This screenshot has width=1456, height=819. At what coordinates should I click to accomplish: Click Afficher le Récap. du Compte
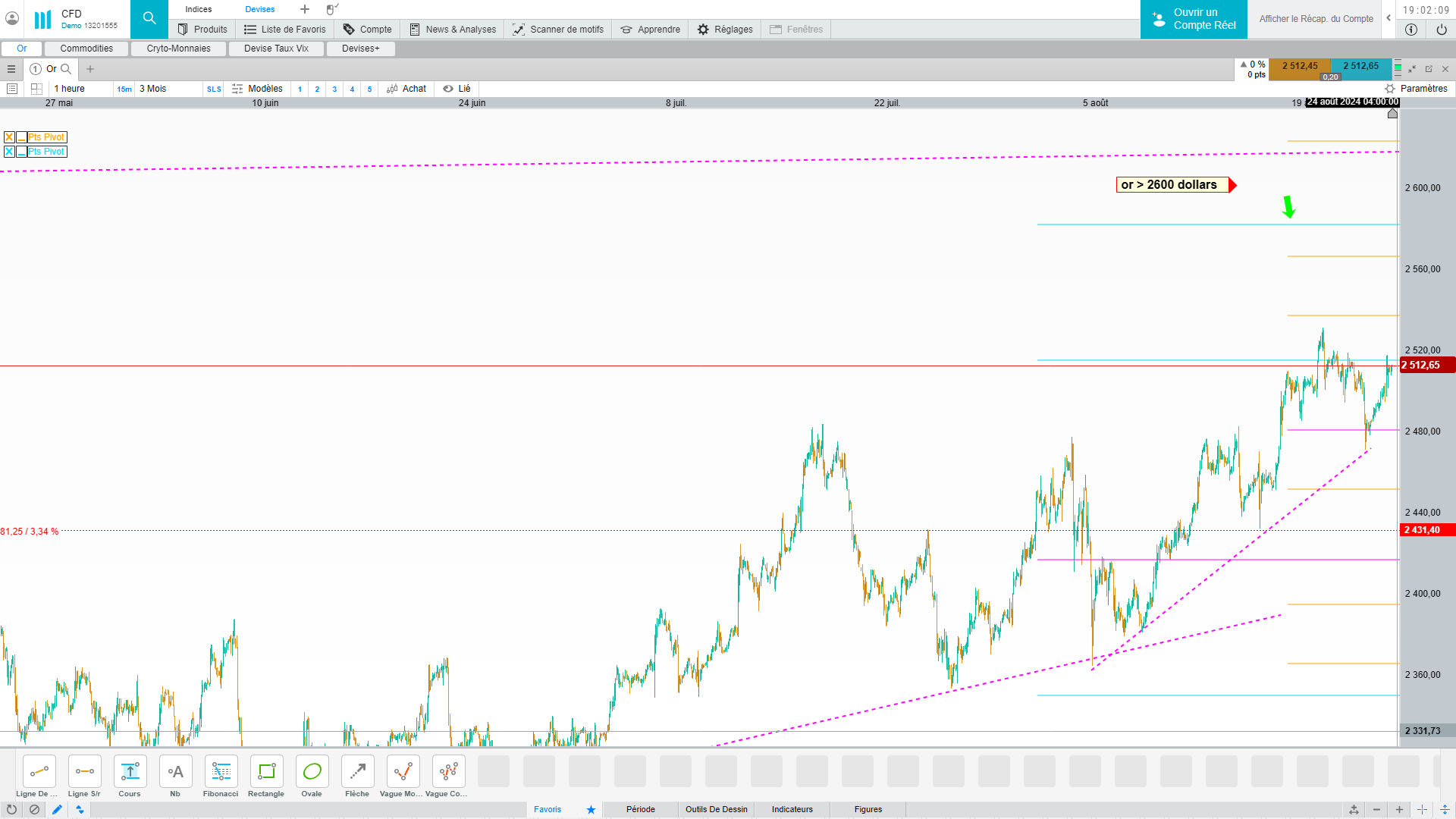(1316, 19)
